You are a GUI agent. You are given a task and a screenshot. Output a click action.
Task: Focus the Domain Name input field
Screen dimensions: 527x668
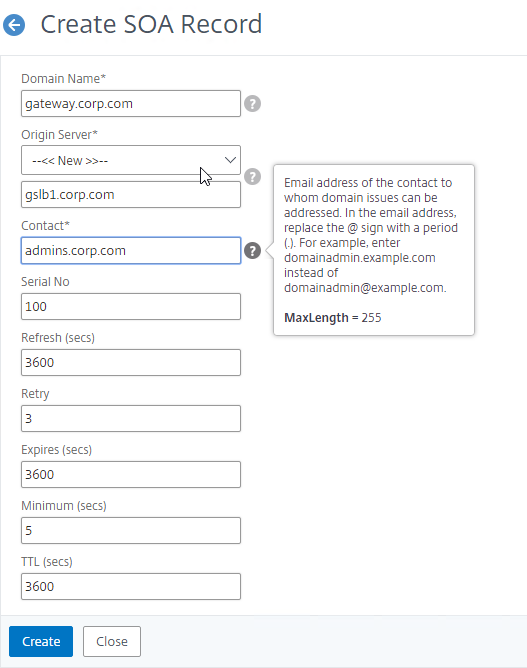point(131,104)
